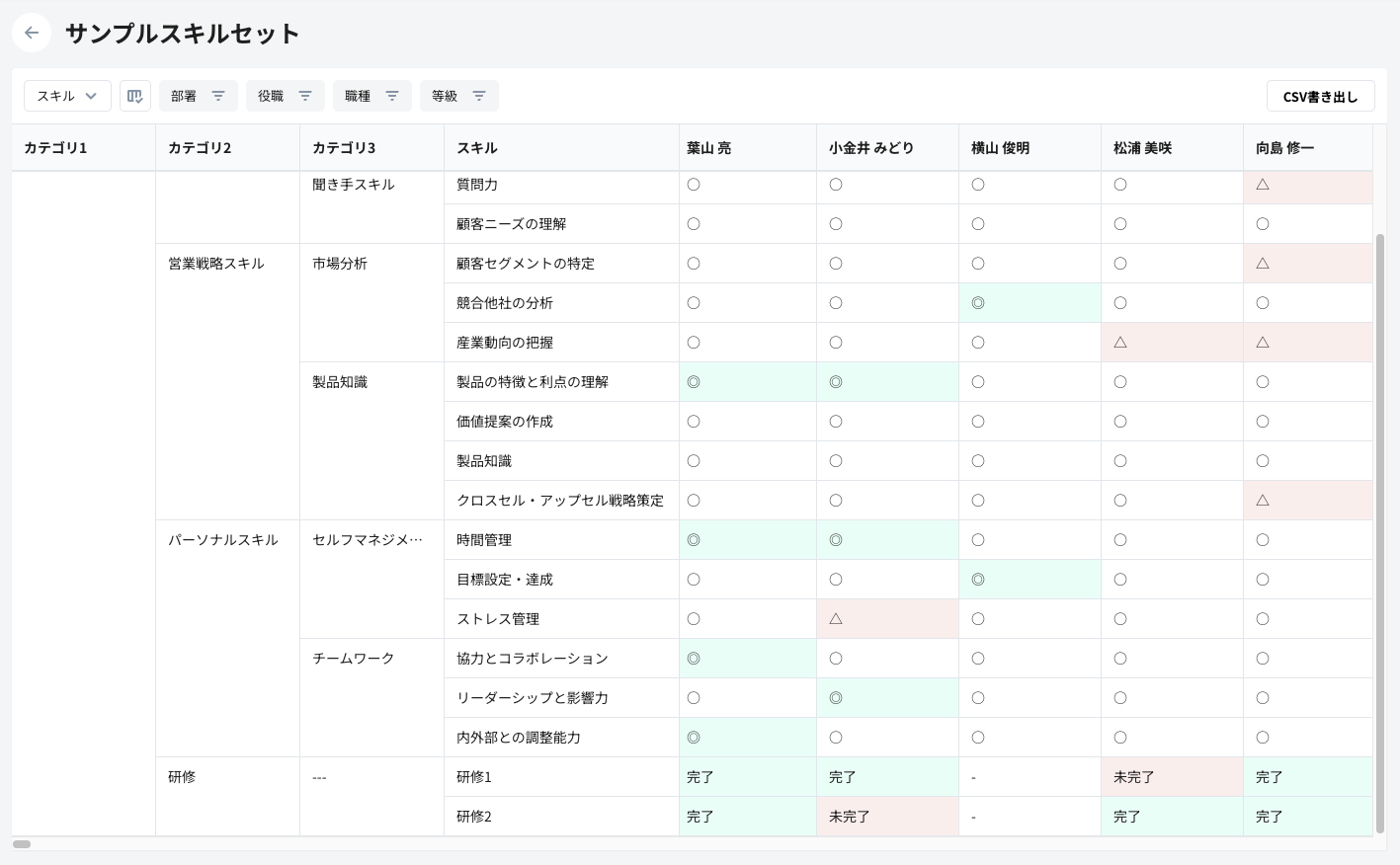Open the column display settings icon
1400x865 pixels.
click(x=135, y=96)
